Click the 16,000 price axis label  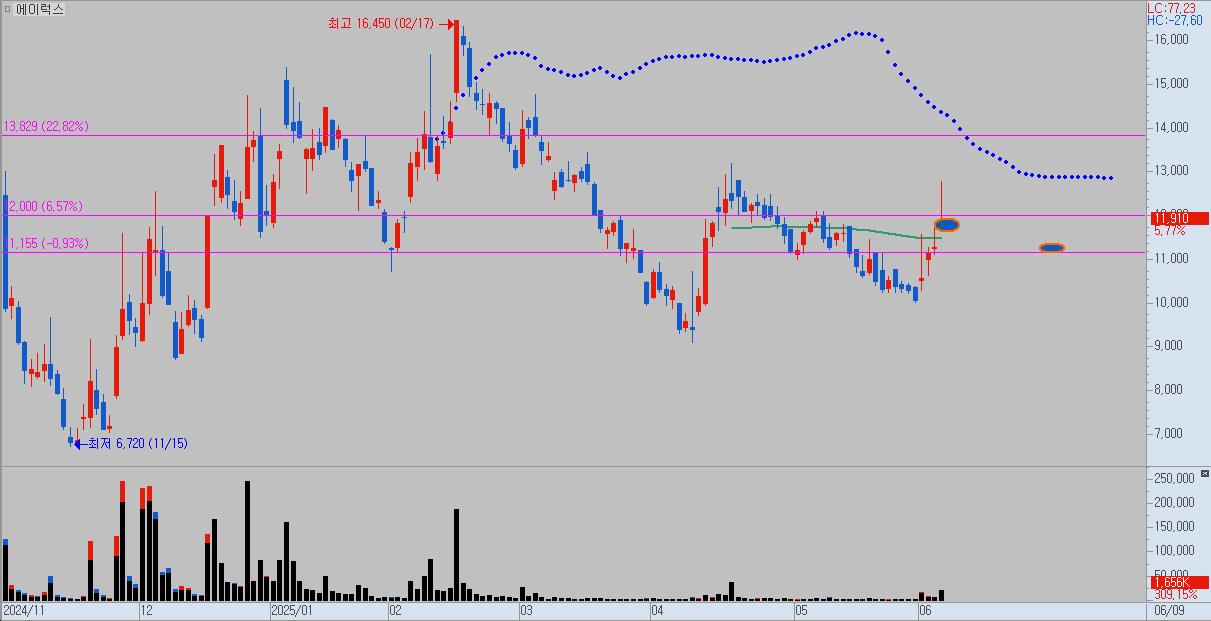click(x=1171, y=40)
